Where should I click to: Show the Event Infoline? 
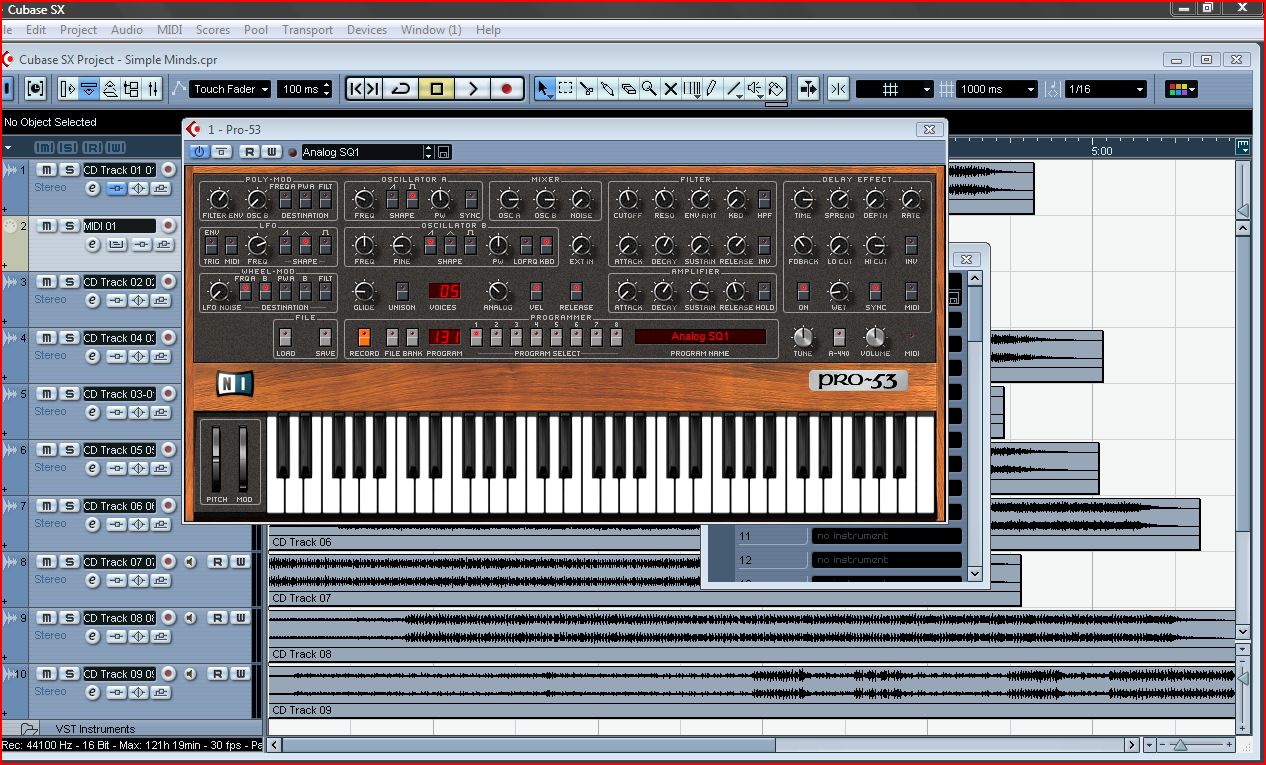click(x=89, y=89)
